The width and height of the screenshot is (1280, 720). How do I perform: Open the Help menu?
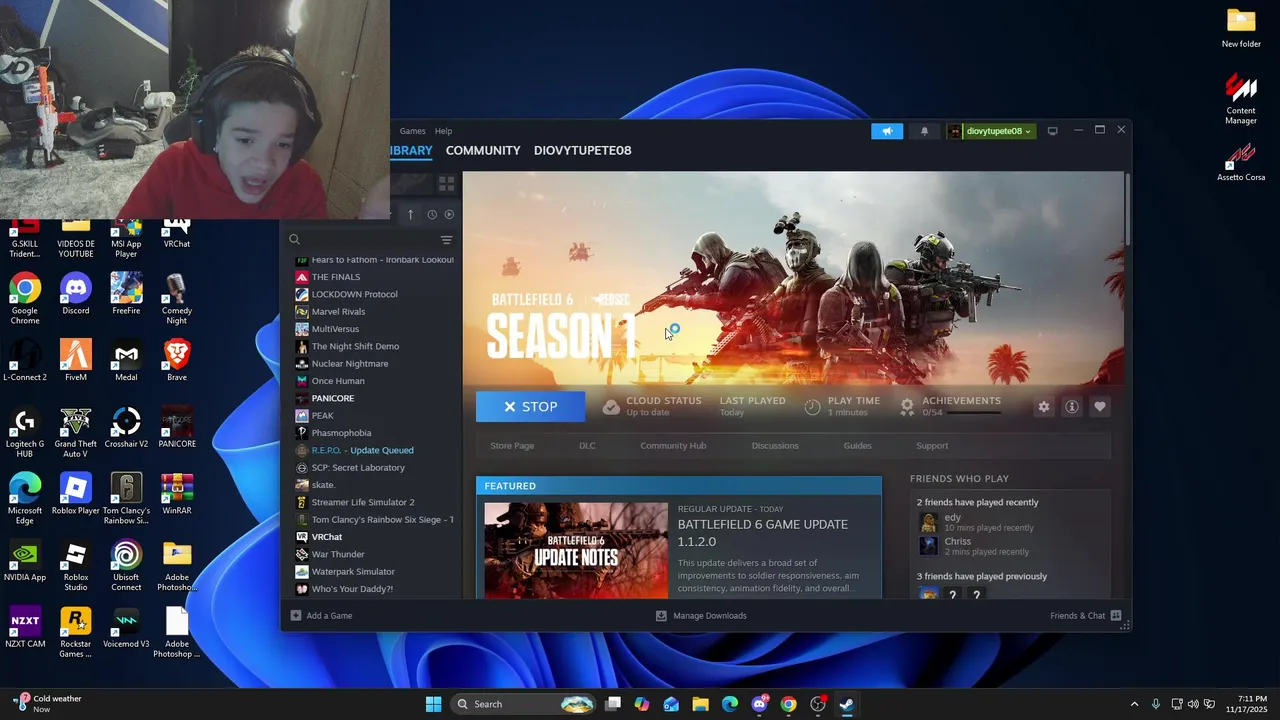click(443, 131)
